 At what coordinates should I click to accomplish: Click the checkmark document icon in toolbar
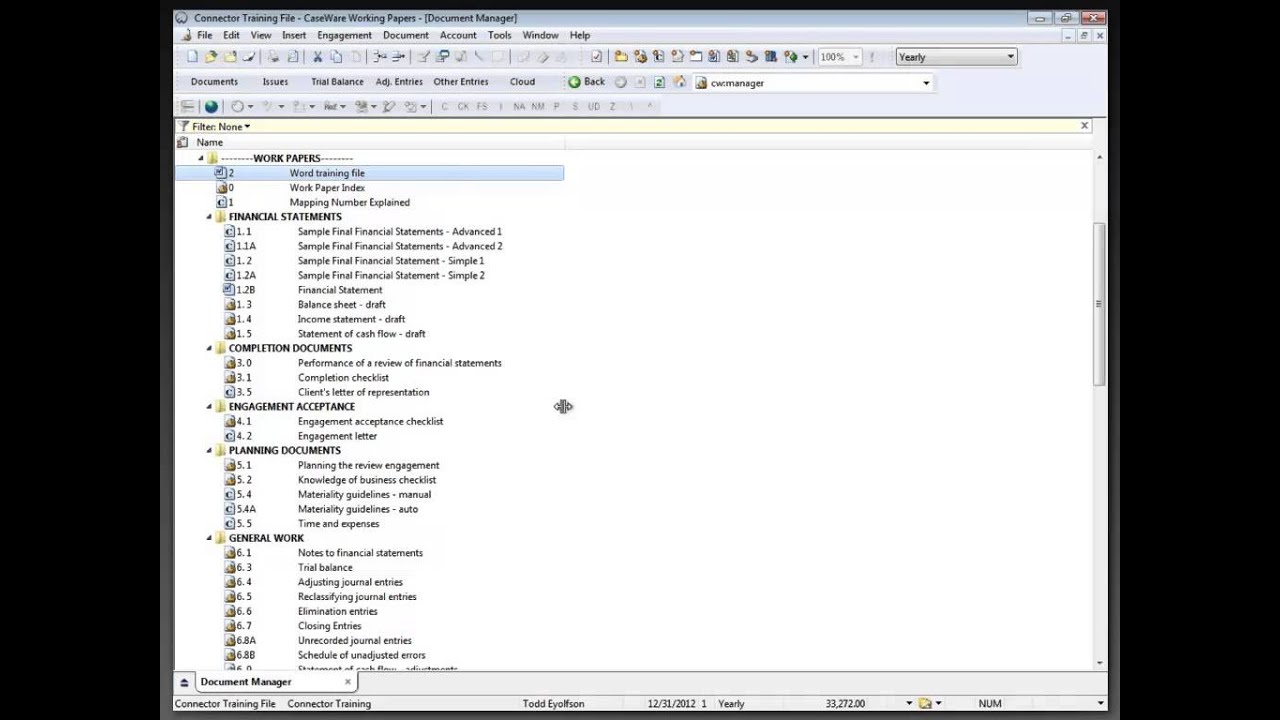click(597, 57)
